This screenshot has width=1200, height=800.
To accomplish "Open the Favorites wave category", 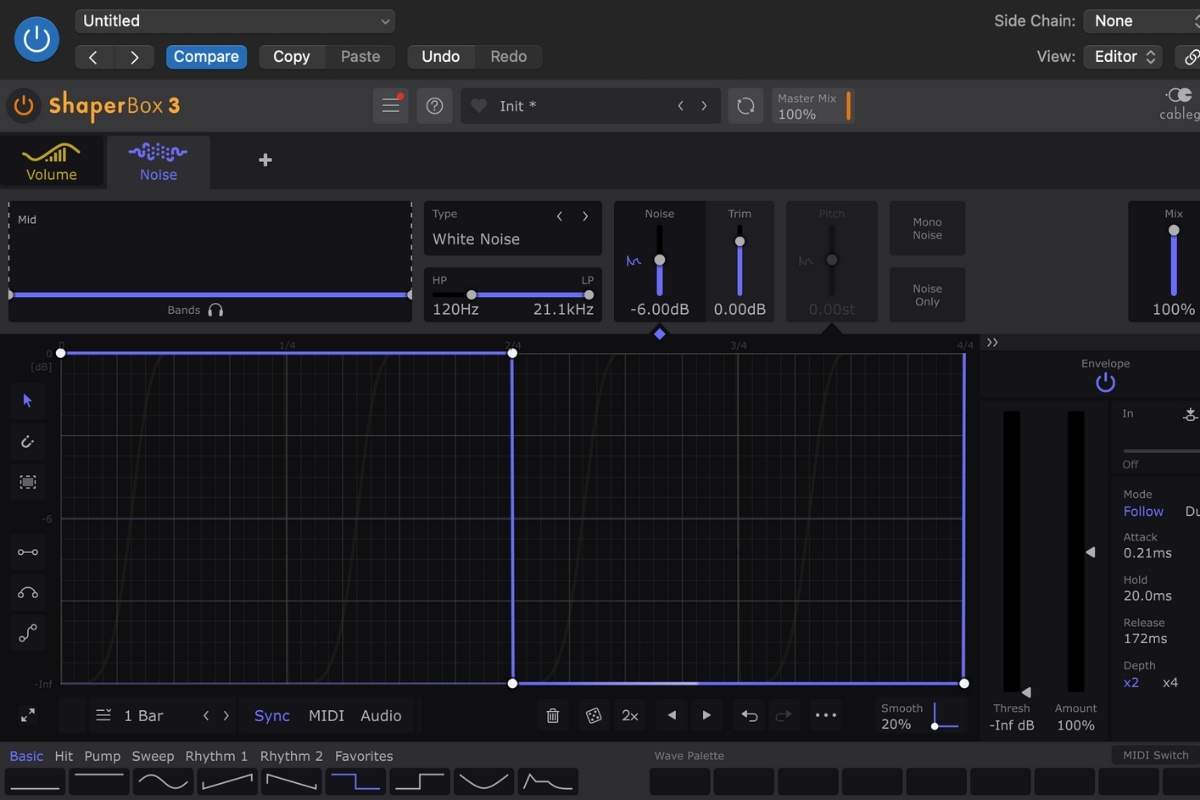I will click(x=364, y=756).
